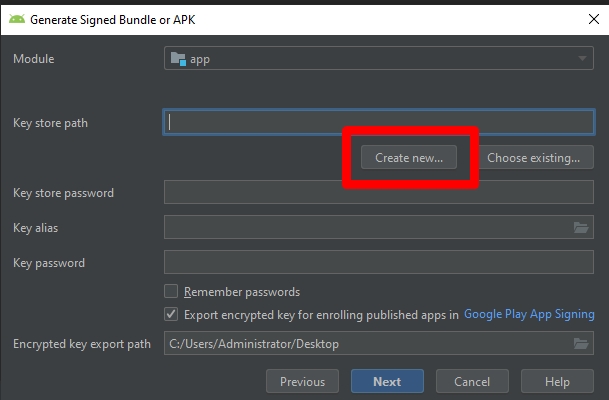The image size is (609, 400).
Task: Click the app module folder icon
Action: [178, 59]
